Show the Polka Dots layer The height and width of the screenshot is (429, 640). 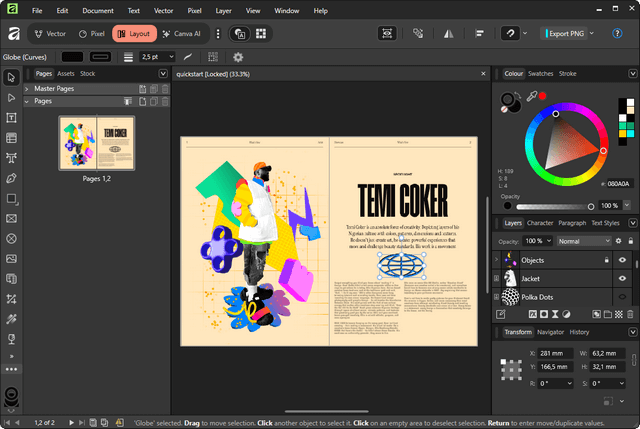coord(622,297)
